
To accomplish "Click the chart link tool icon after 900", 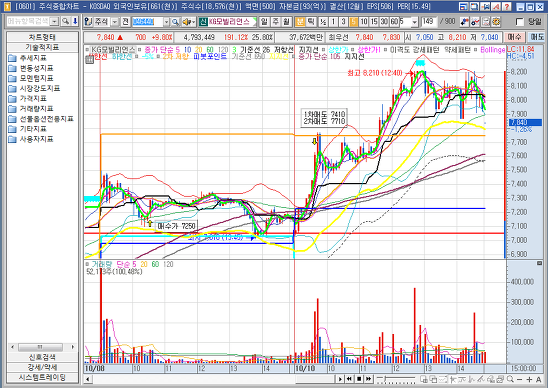I will (x=464, y=22).
